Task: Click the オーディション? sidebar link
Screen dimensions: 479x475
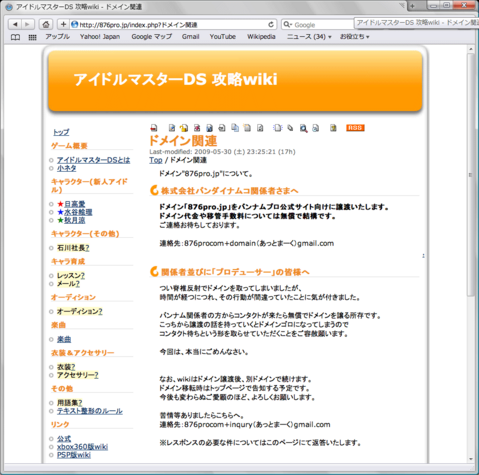Action: 80,312
